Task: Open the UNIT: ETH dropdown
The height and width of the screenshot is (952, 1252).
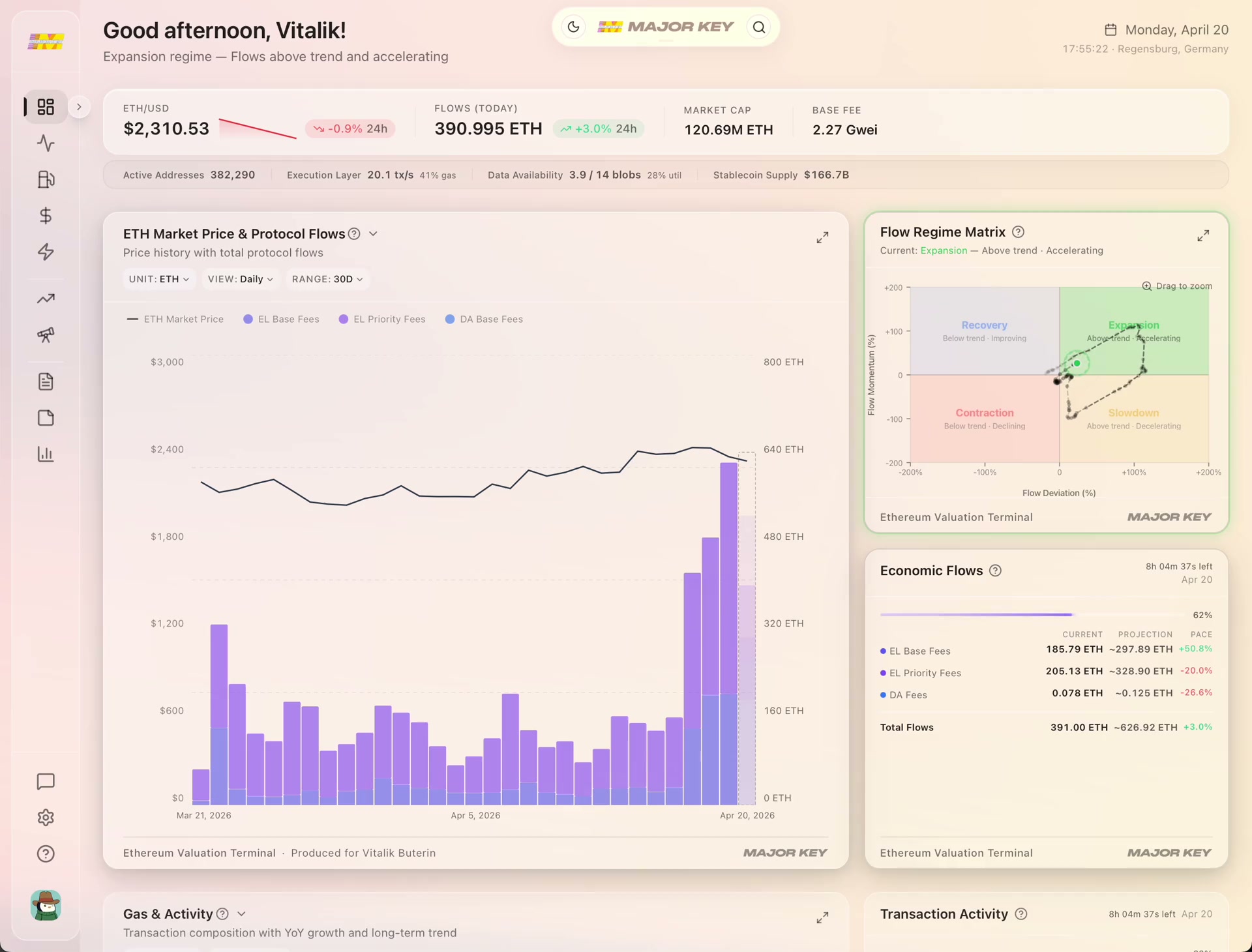Action: click(158, 279)
